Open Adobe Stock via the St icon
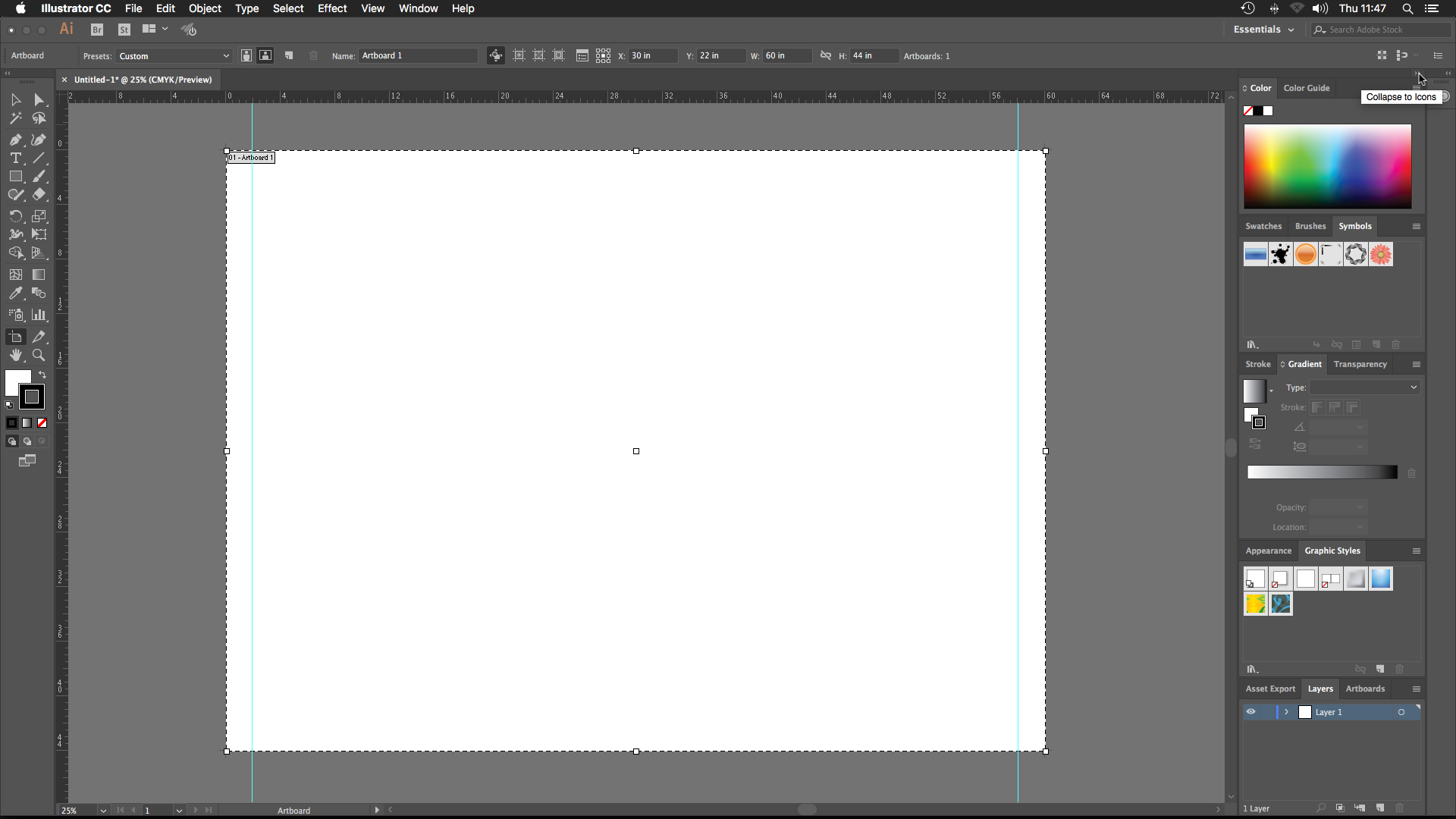1456x819 pixels. tap(124, 30)
